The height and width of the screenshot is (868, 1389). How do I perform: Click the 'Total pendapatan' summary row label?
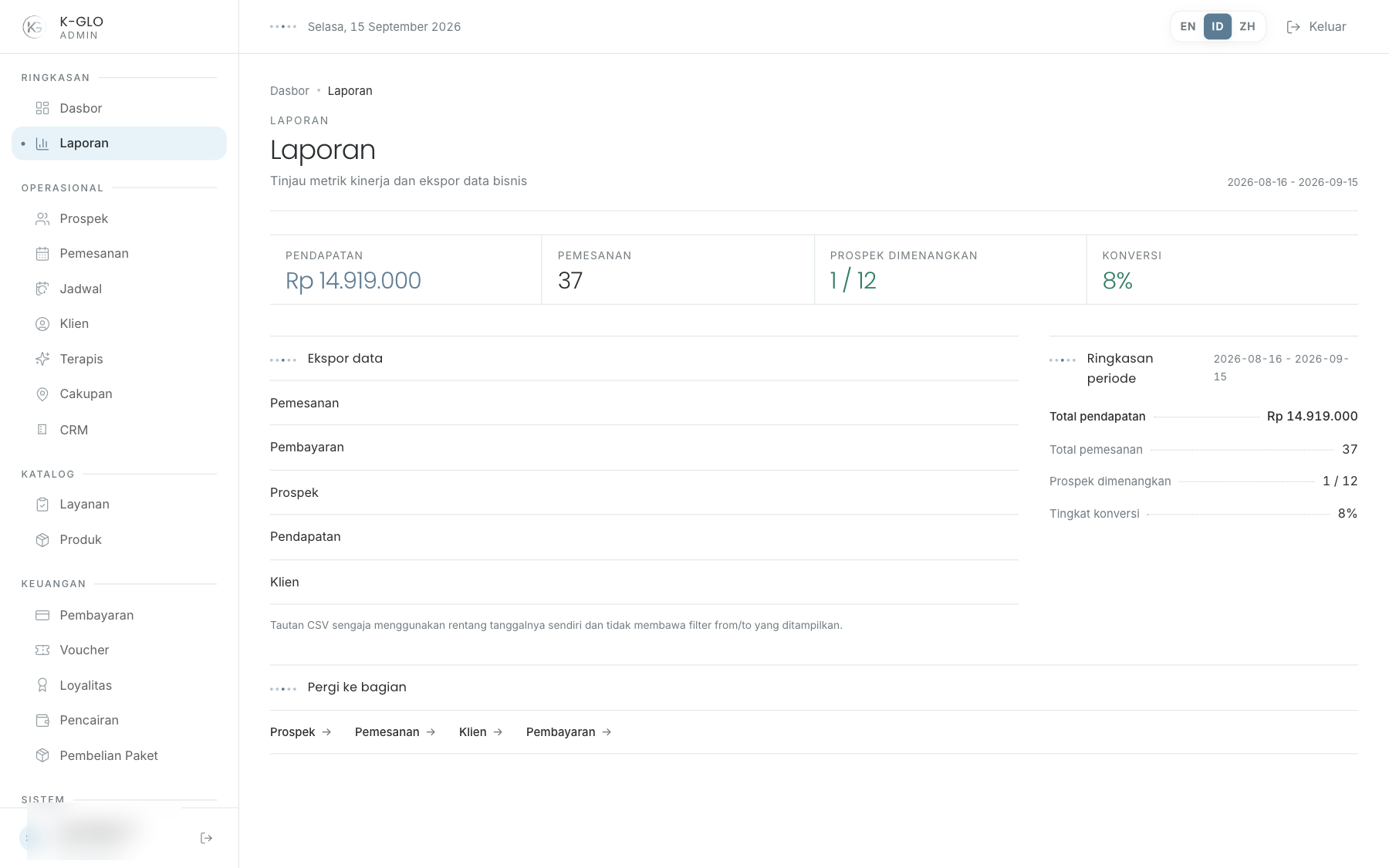1097,417
